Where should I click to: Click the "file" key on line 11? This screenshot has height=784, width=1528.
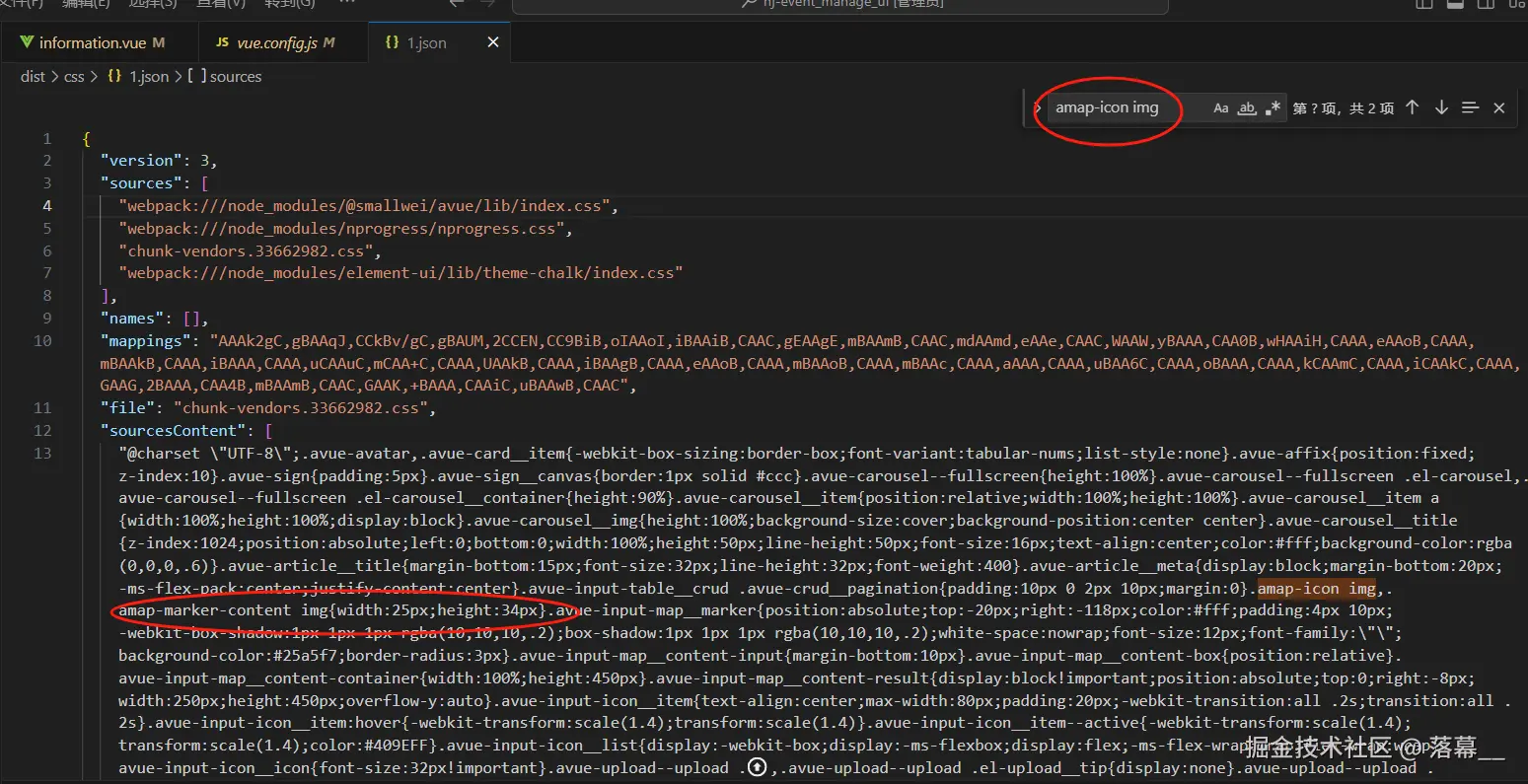click(x=127, y=407)
